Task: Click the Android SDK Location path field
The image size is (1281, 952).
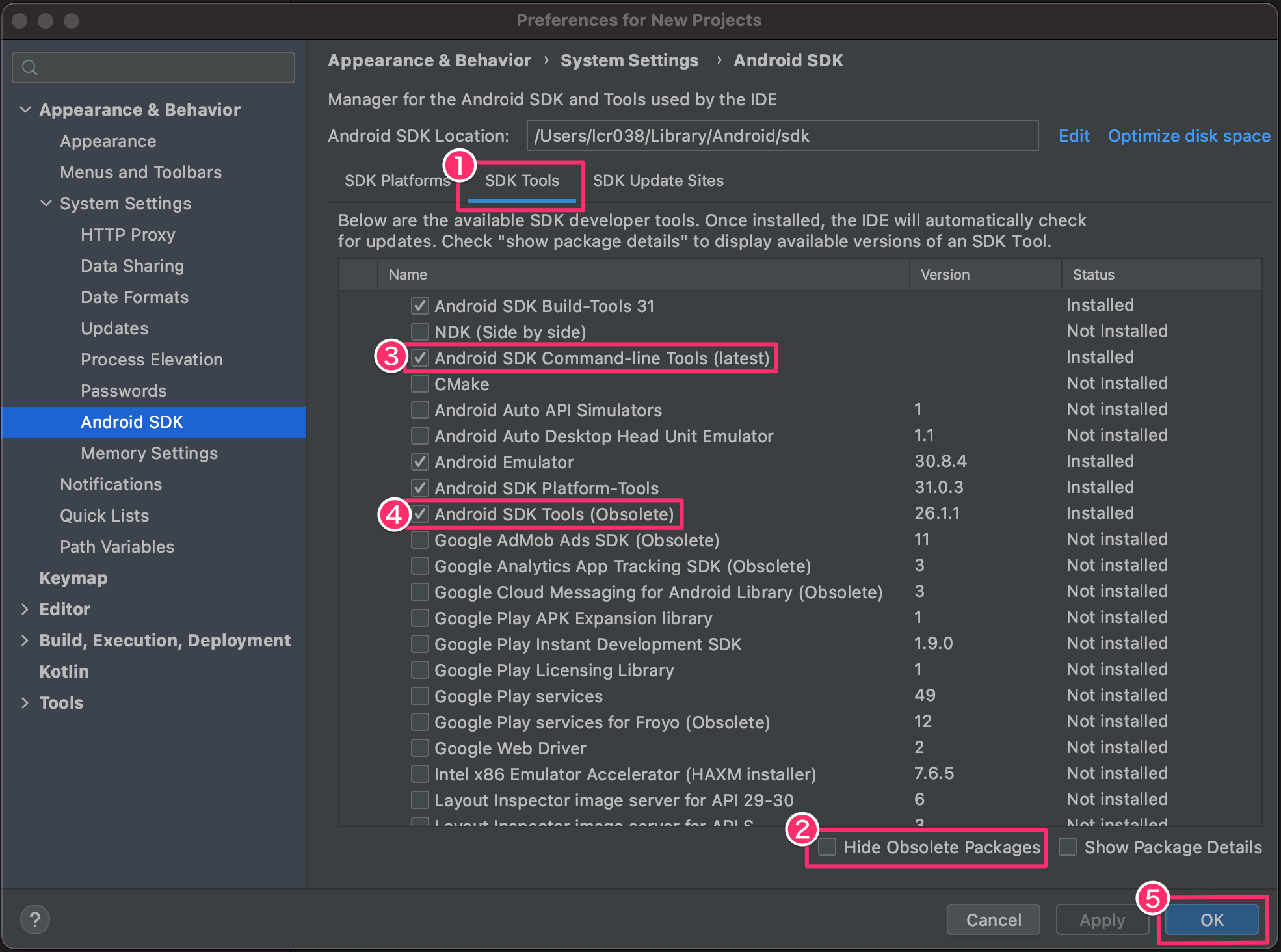Action: (782, 136)
